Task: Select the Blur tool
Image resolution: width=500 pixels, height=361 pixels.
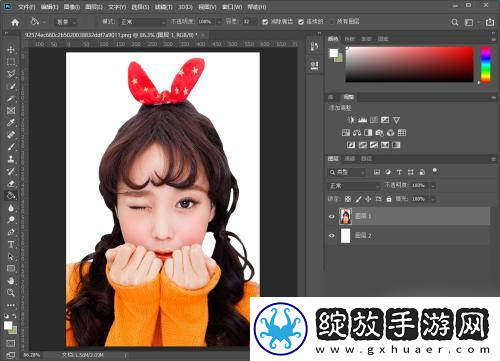Action: point(11,208)
